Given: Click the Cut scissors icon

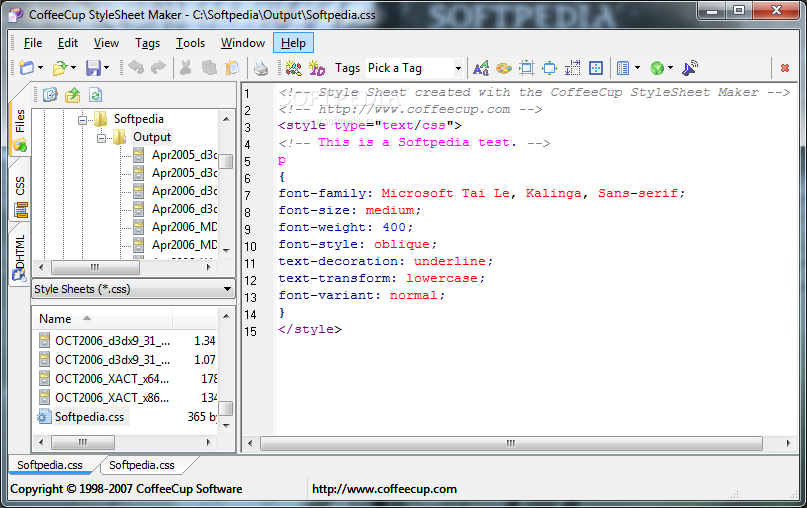Looking at the screenshot, I should tap(186, 67).
